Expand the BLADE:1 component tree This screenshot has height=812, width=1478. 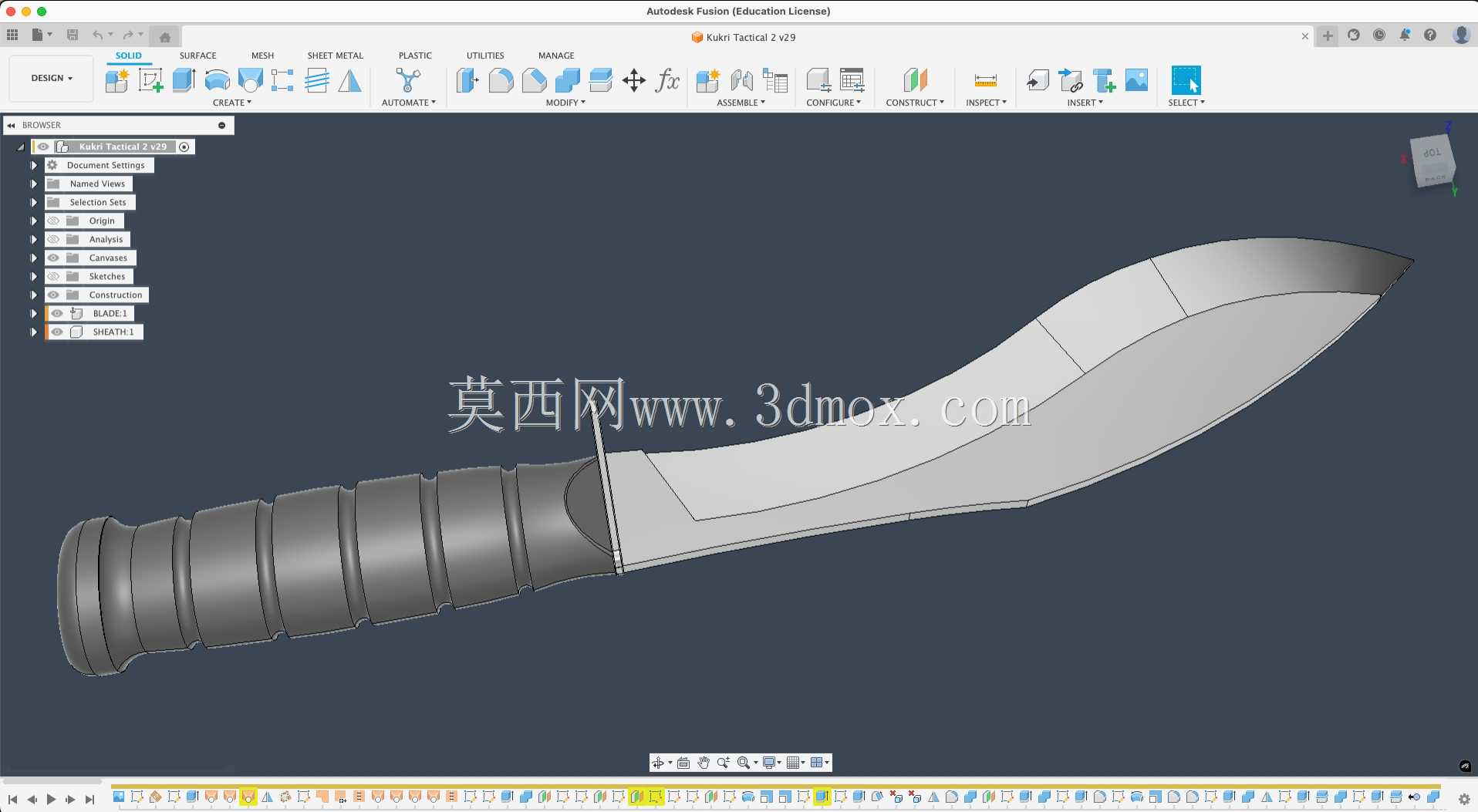point(33,313)
